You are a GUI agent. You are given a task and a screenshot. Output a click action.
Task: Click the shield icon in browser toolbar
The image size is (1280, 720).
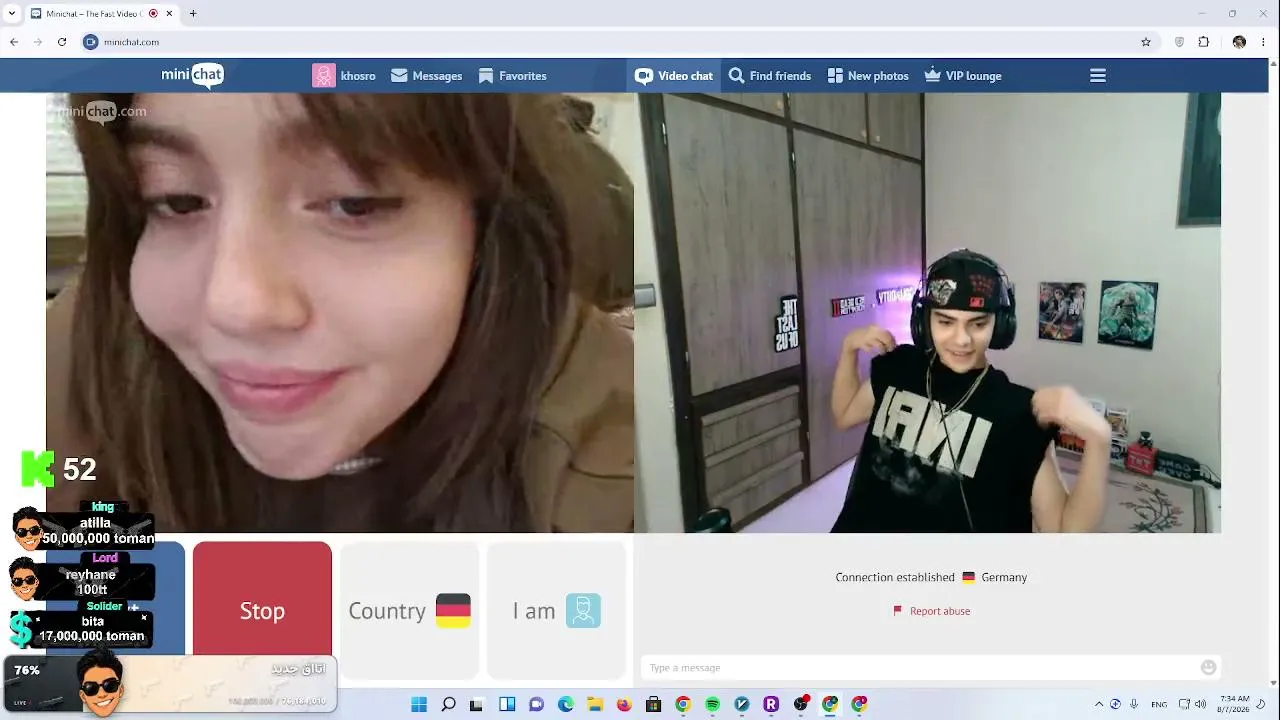1180,42
